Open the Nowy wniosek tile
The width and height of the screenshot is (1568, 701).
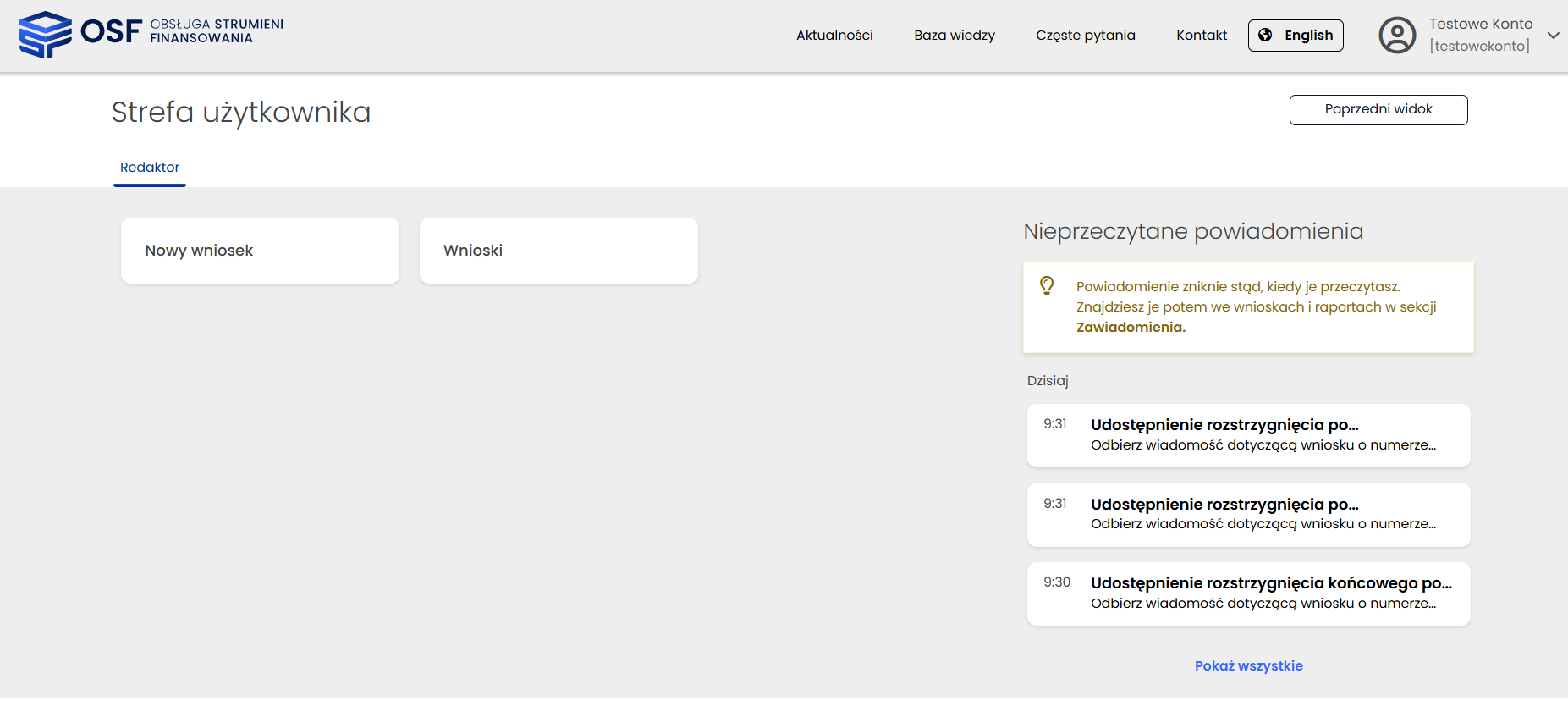pos(260,251)
